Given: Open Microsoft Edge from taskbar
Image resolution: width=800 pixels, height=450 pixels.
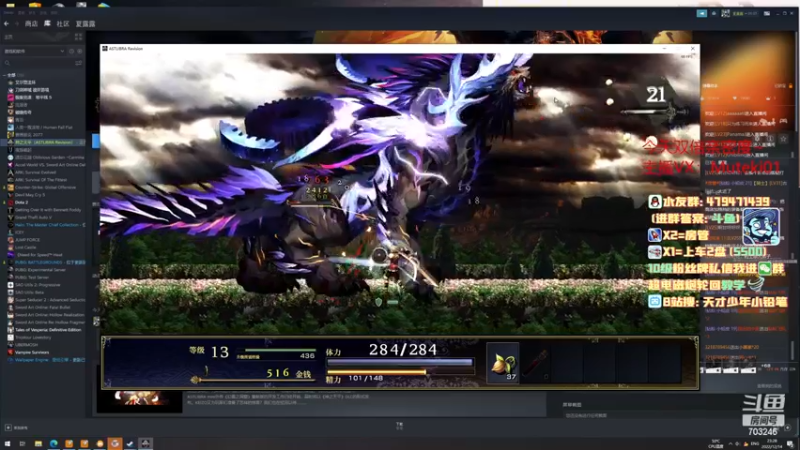Looking at the screenshot, I should tap(54, 443).
